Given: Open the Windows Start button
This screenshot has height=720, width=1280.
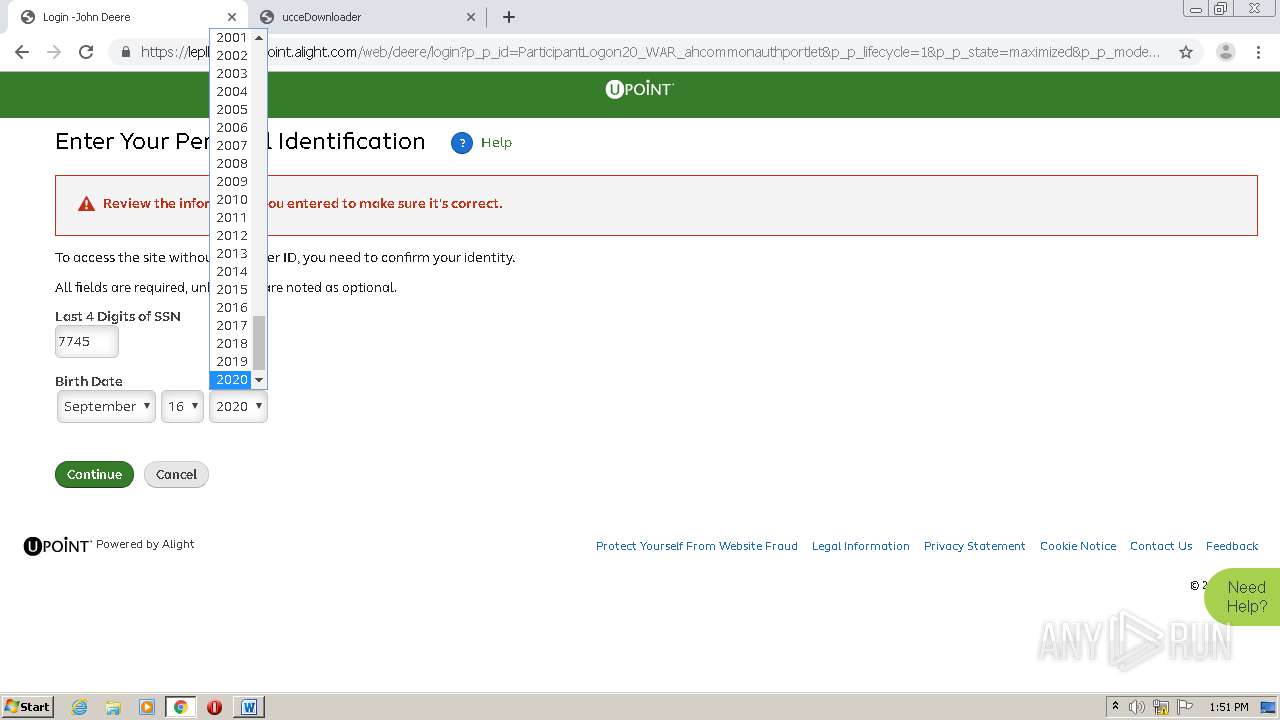Looking at the screenshot, I should point(27,706).
